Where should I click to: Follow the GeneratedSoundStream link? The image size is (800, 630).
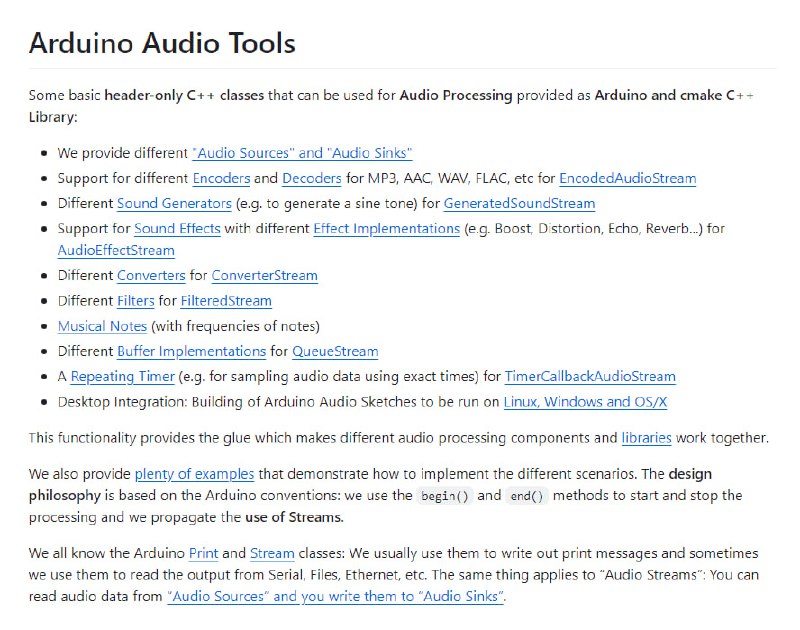520,202
